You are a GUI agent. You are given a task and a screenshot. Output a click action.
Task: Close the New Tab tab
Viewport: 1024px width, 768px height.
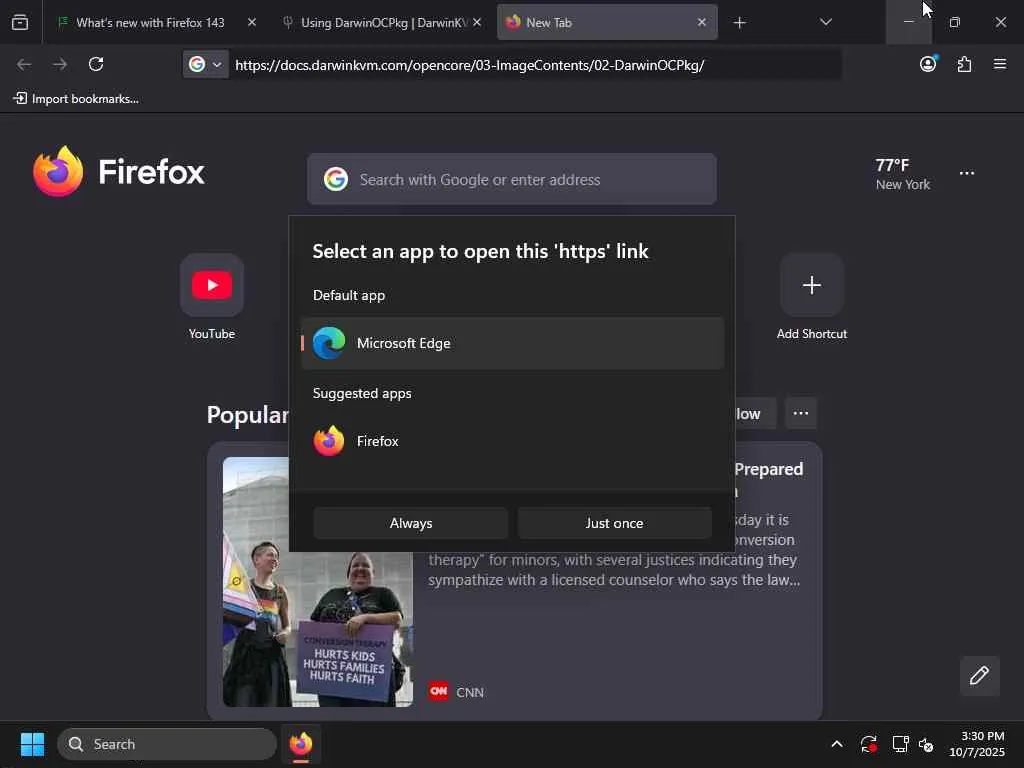[x=701, y=22]
